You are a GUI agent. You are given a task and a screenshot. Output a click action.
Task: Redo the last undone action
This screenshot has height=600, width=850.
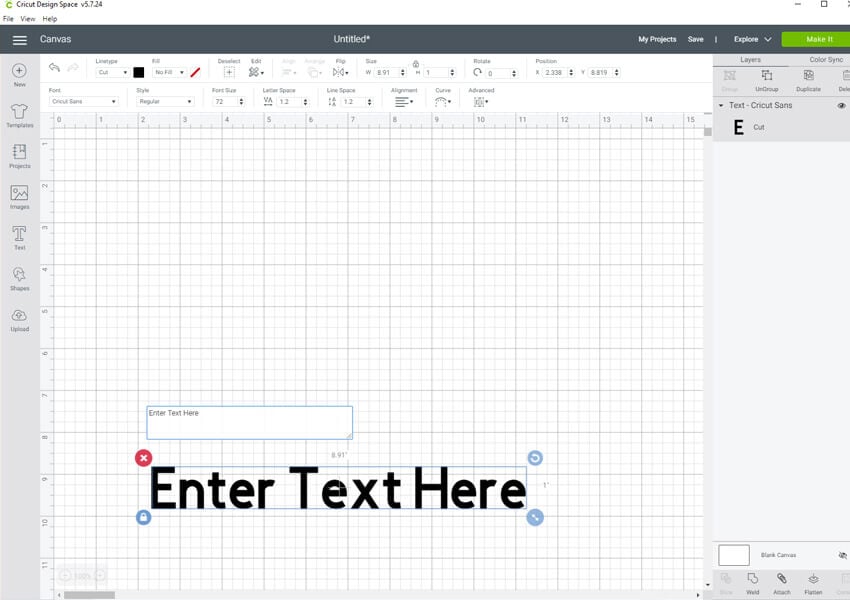point(73,67)
